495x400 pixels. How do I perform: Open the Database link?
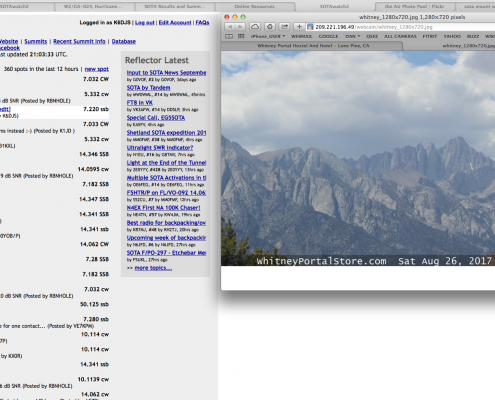tap(124, 41)
